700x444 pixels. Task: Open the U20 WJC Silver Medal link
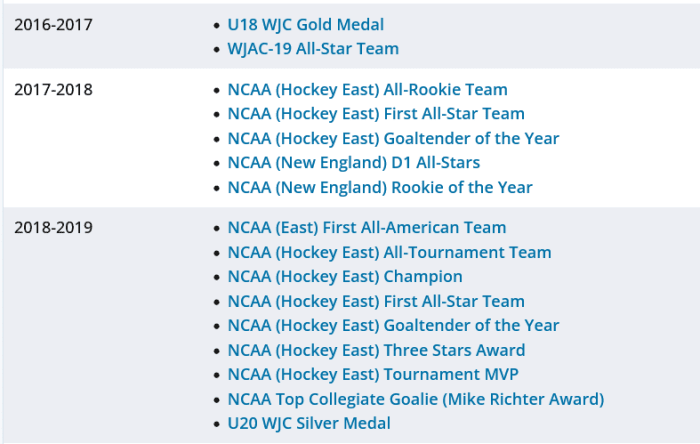point(309,423)
